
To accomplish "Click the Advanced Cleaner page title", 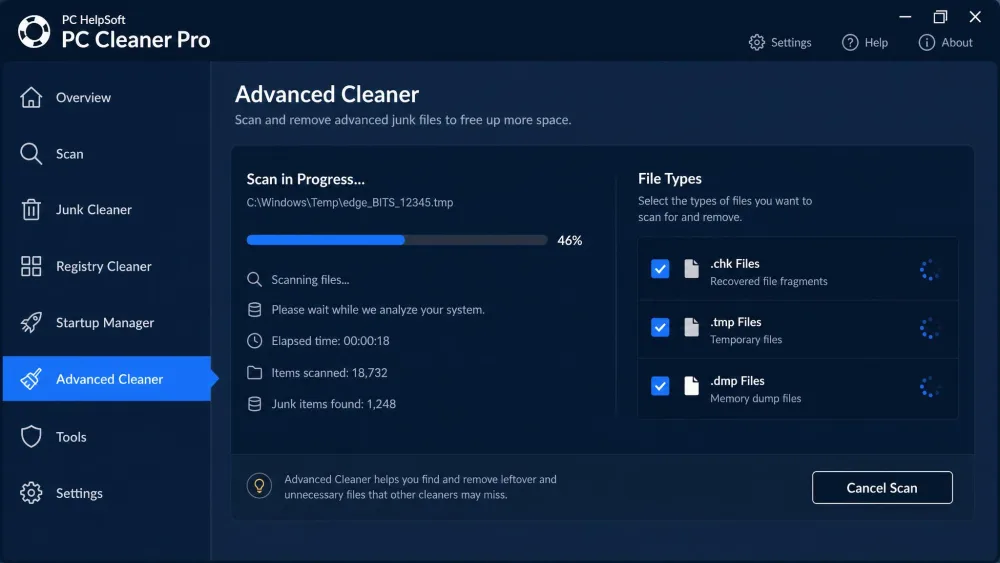I will 327,94.
